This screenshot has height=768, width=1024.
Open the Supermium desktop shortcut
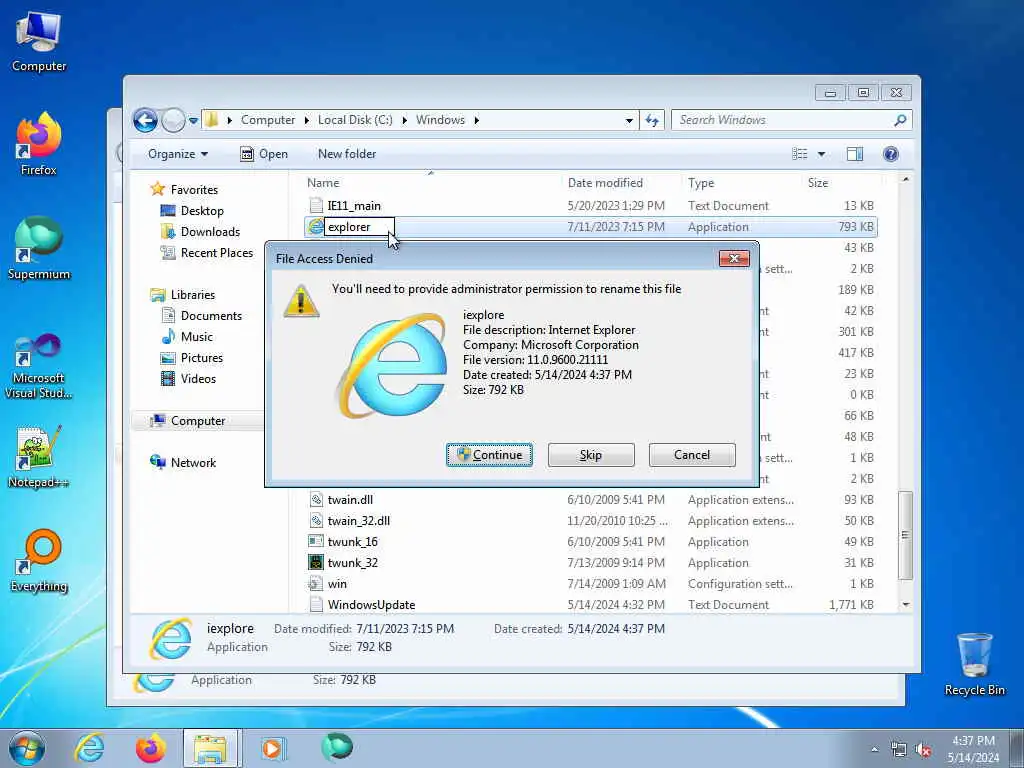pos(39,249)
